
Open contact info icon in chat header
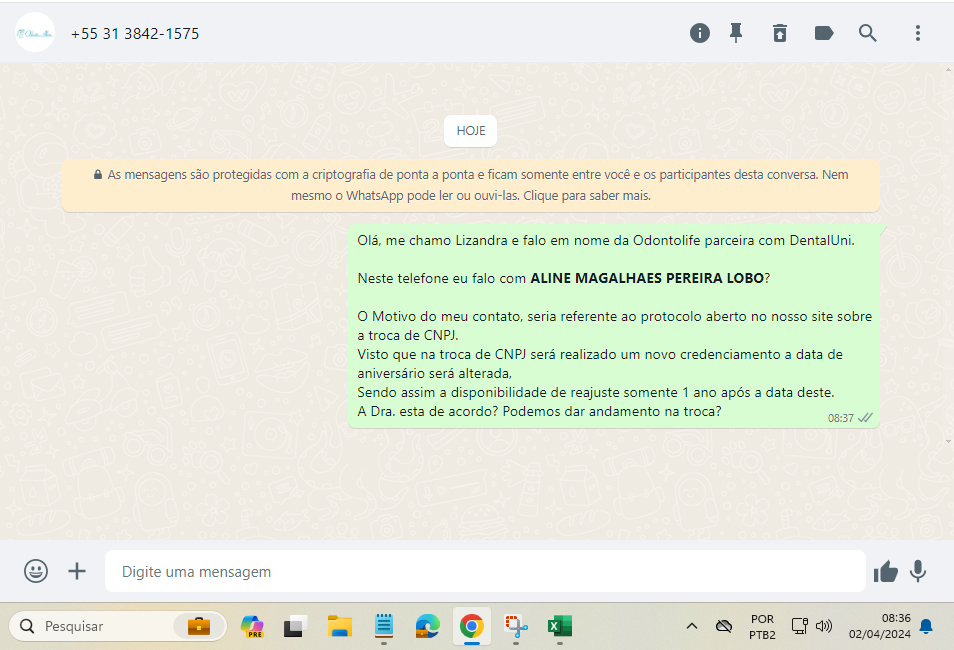pos(700,33)
